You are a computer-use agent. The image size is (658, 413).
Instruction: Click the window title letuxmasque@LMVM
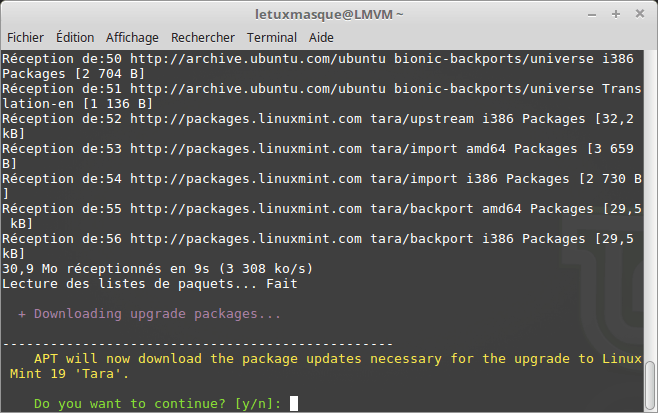click(x=329, y=13)
